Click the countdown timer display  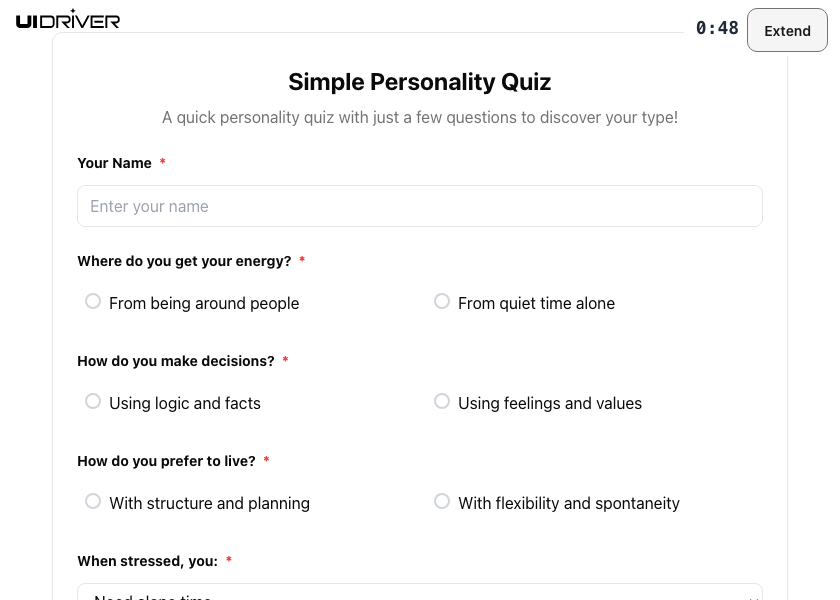coord(717,28)
